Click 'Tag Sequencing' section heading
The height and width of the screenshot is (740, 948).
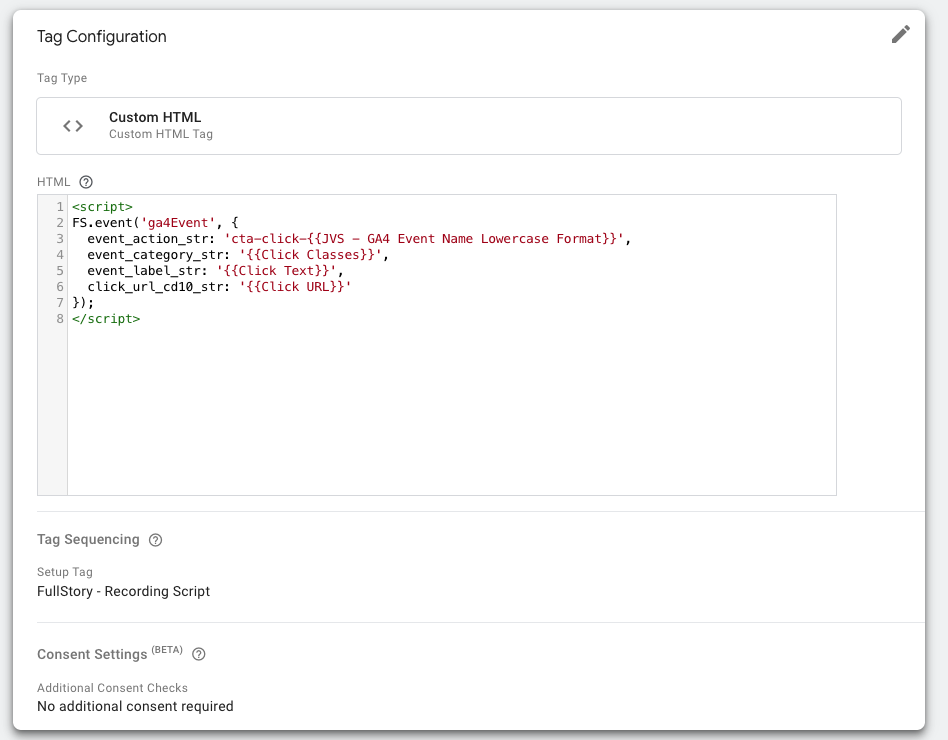point(88,539)
